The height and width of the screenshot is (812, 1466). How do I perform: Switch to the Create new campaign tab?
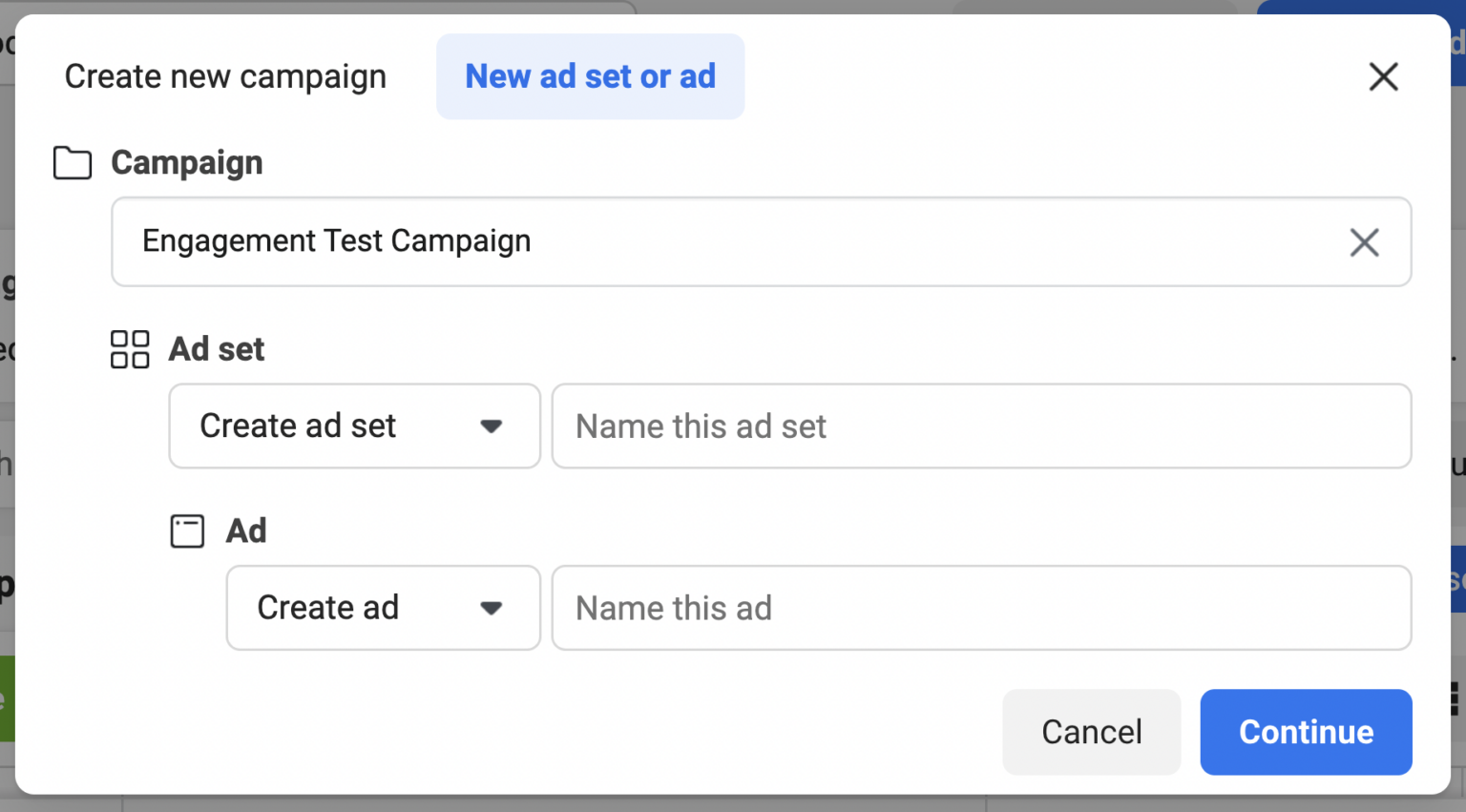click(x=224, y=76)
